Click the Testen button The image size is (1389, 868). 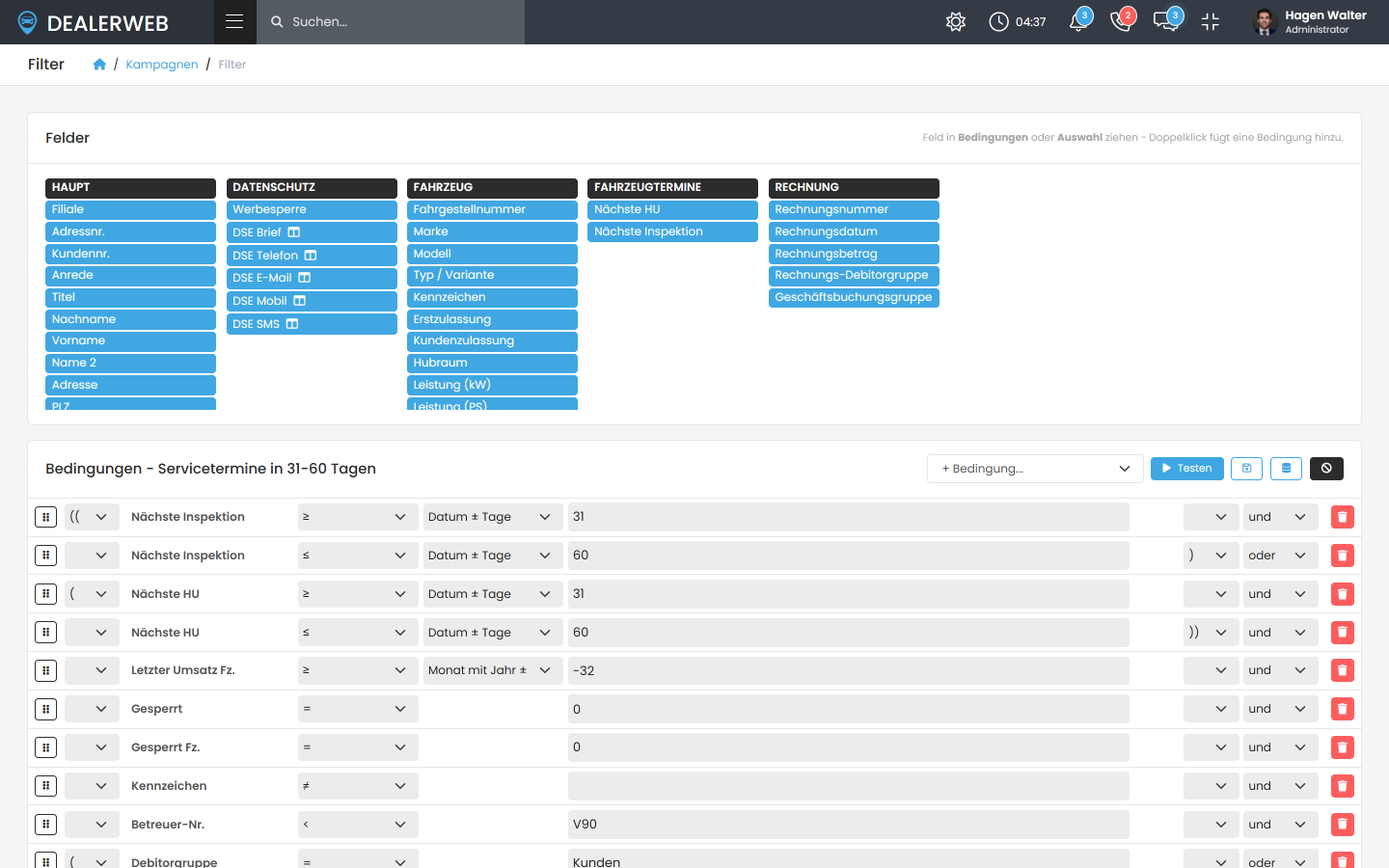[x=1186, y=469]
